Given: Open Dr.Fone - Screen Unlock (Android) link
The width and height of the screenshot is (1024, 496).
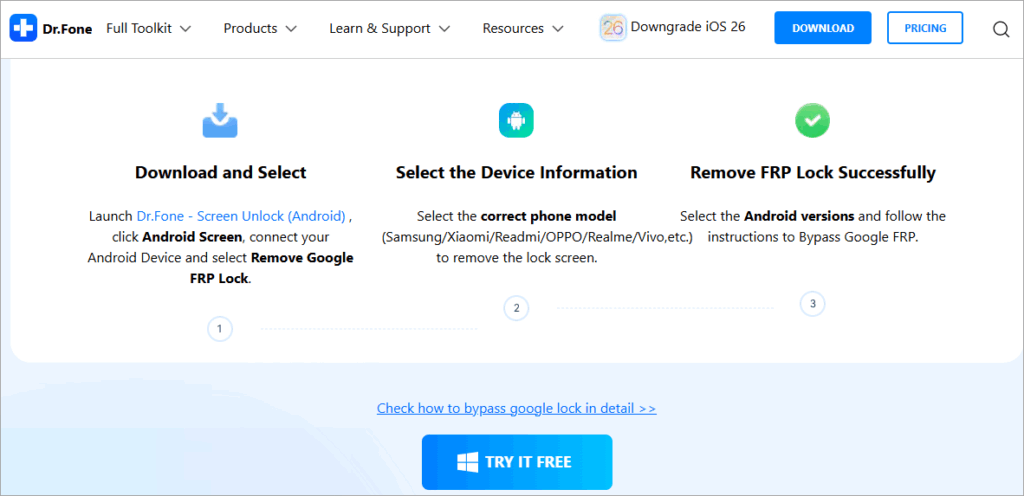Looking at the screenshot, I should (241, 216).
